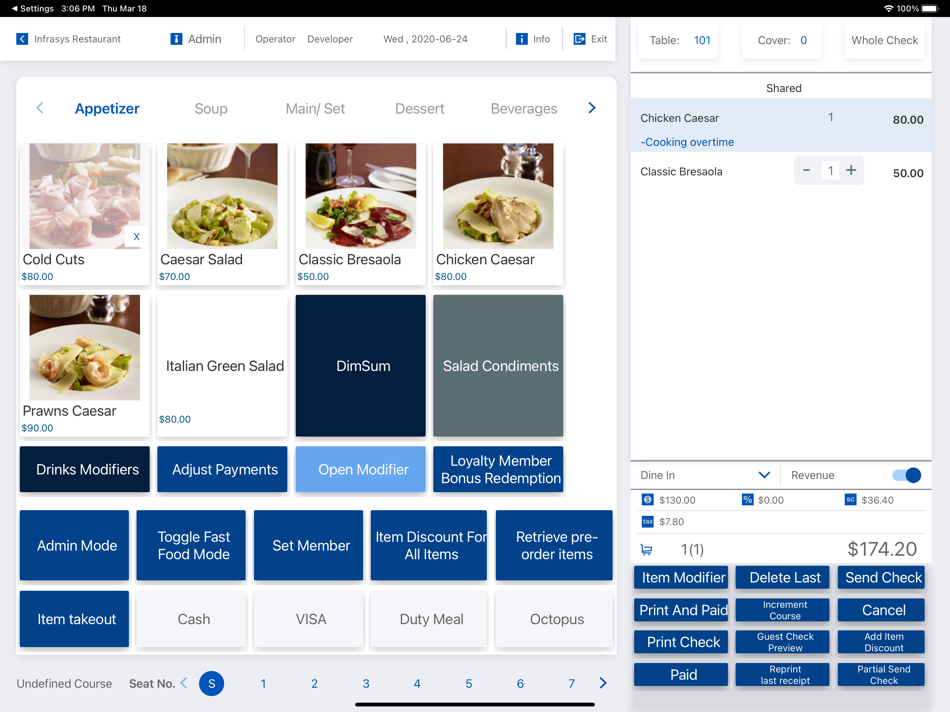This screenshot has width=950, height=712.
Task: Open the Dessert tab
Action: tap(419, 108)
